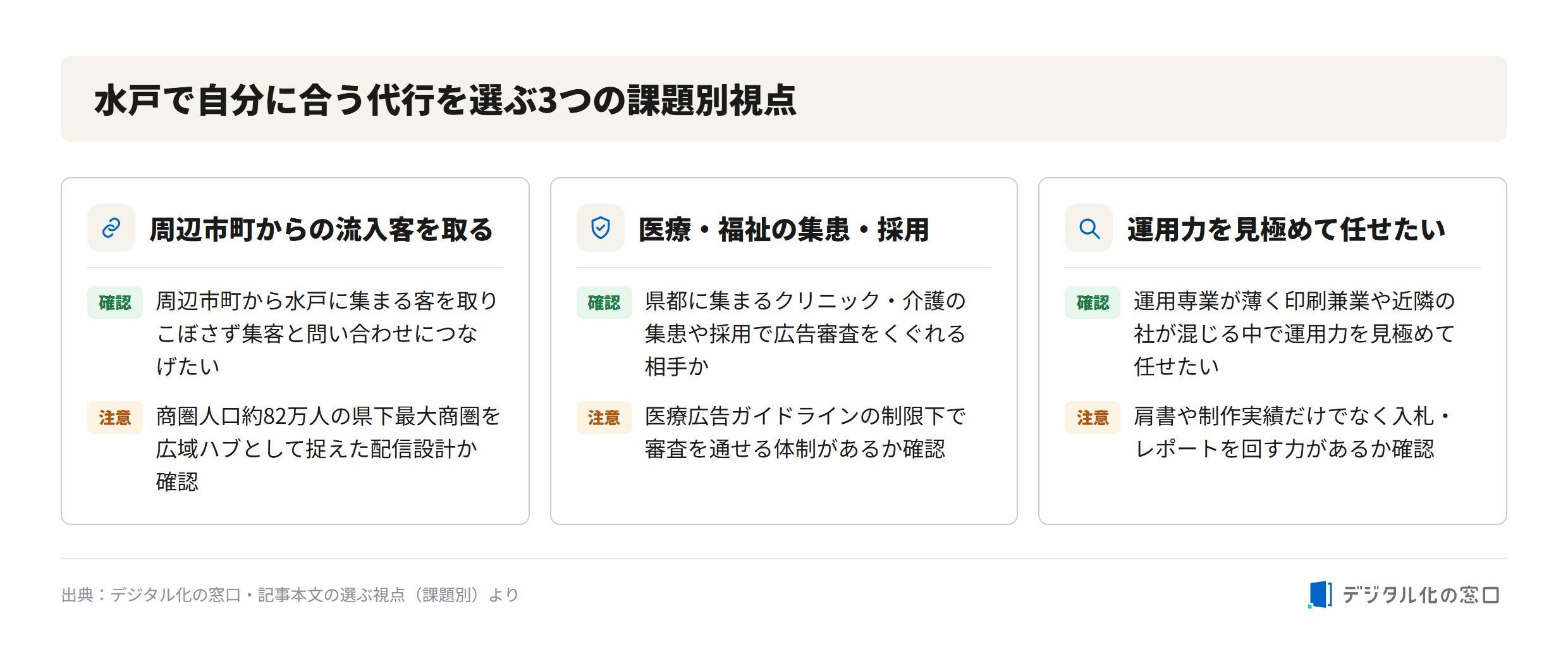Click green 確認 badge in first card
This screenshot has height=668, width=1568.
point(115,302)
